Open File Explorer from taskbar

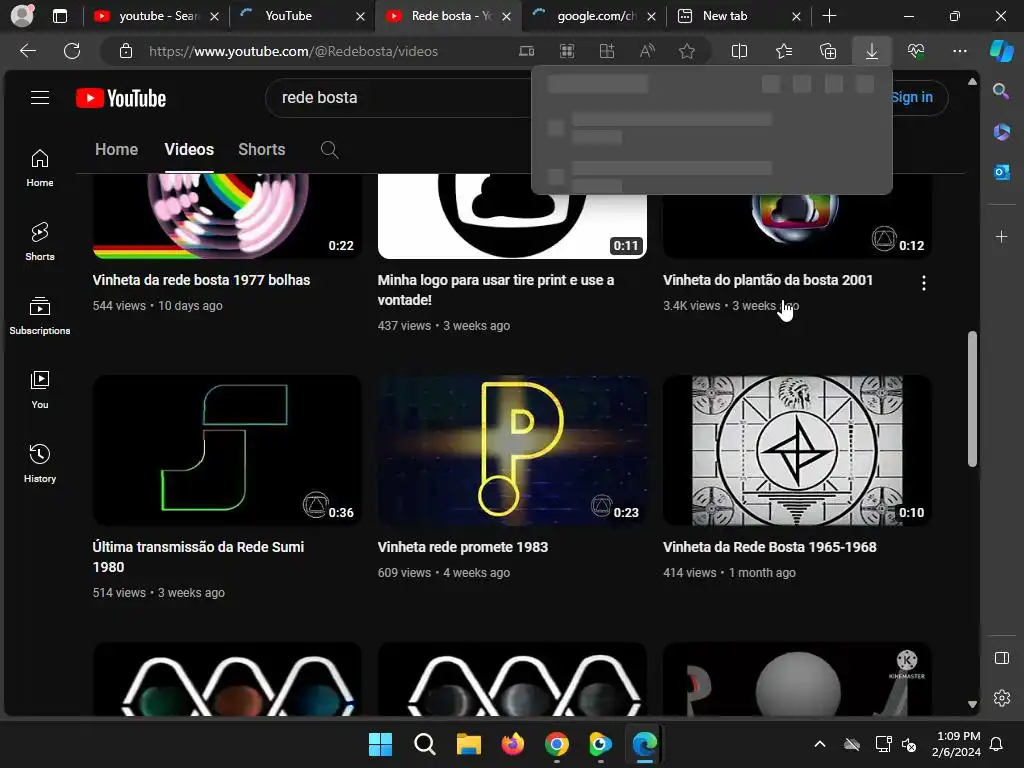[468, 744]
